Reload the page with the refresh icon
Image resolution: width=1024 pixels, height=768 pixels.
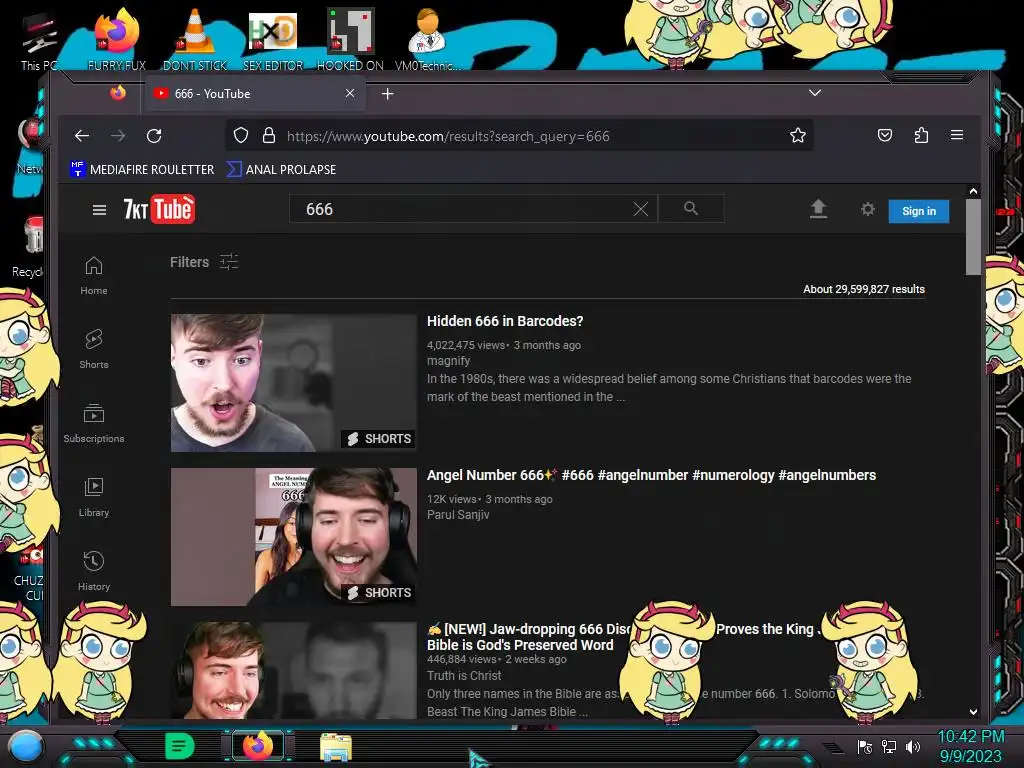tap(154, 136)
